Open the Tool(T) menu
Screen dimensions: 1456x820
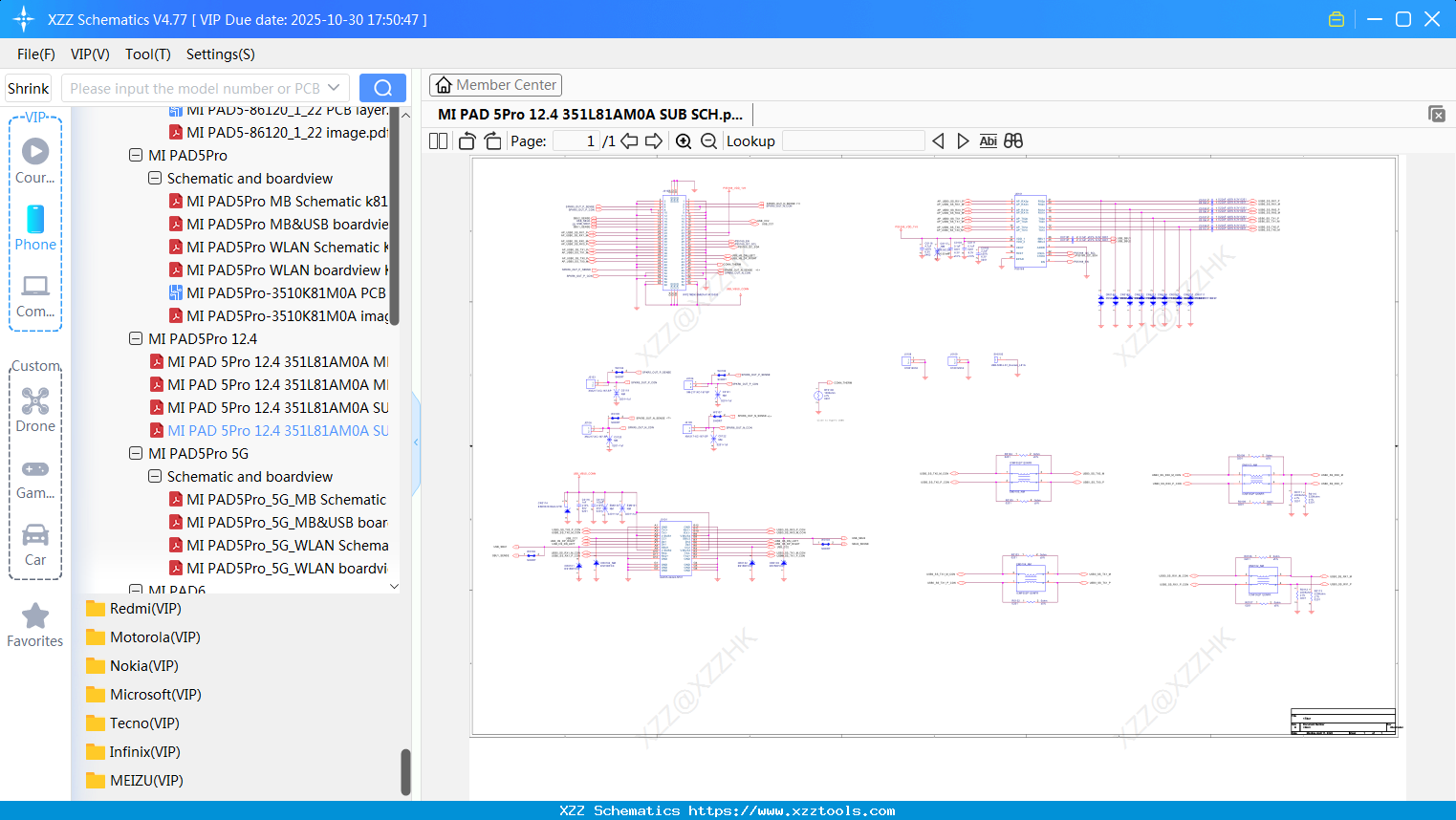(x=147, y=54)
